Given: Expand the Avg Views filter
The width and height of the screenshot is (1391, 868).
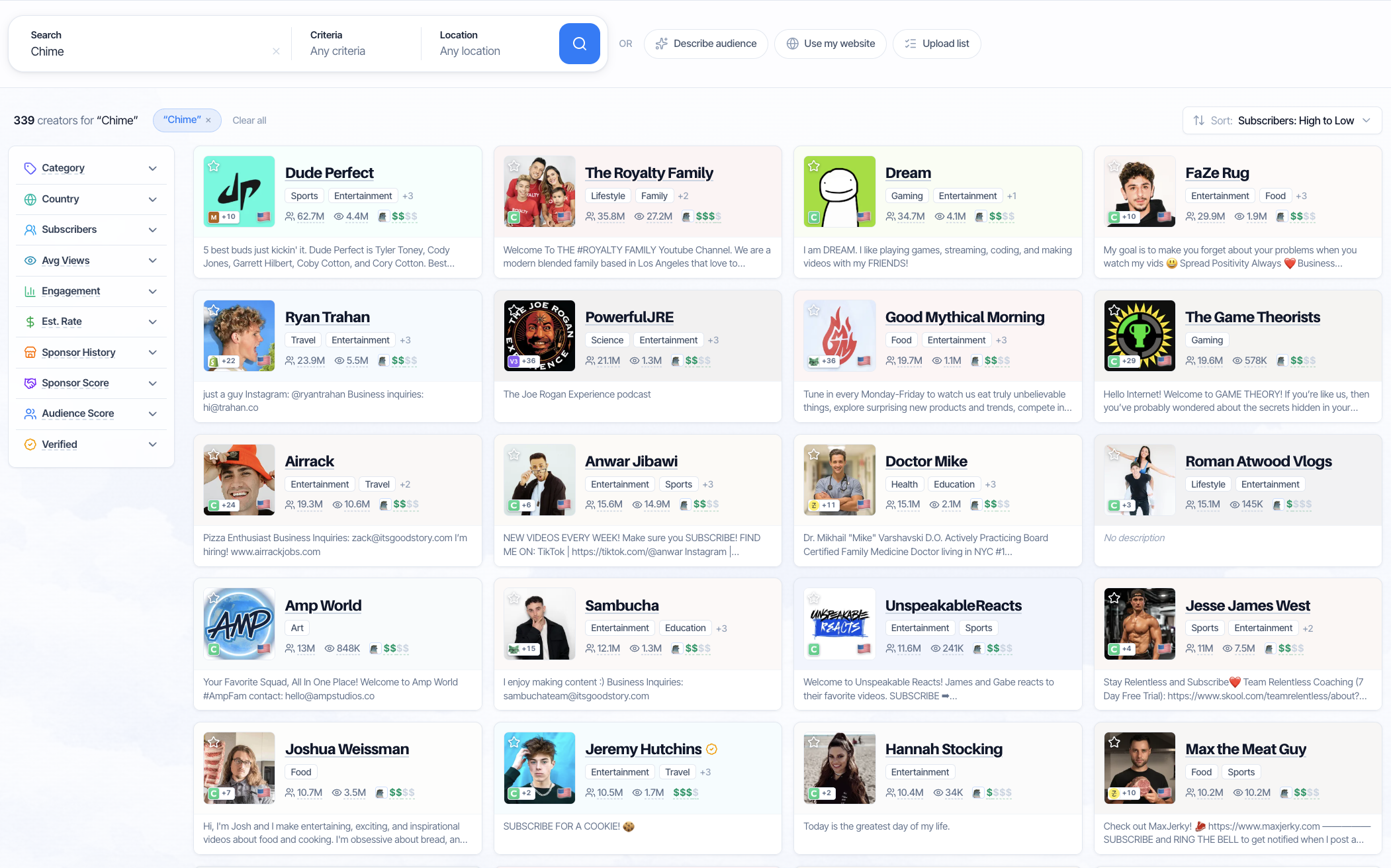Looking at the screenshot, I should coord(91,261).
